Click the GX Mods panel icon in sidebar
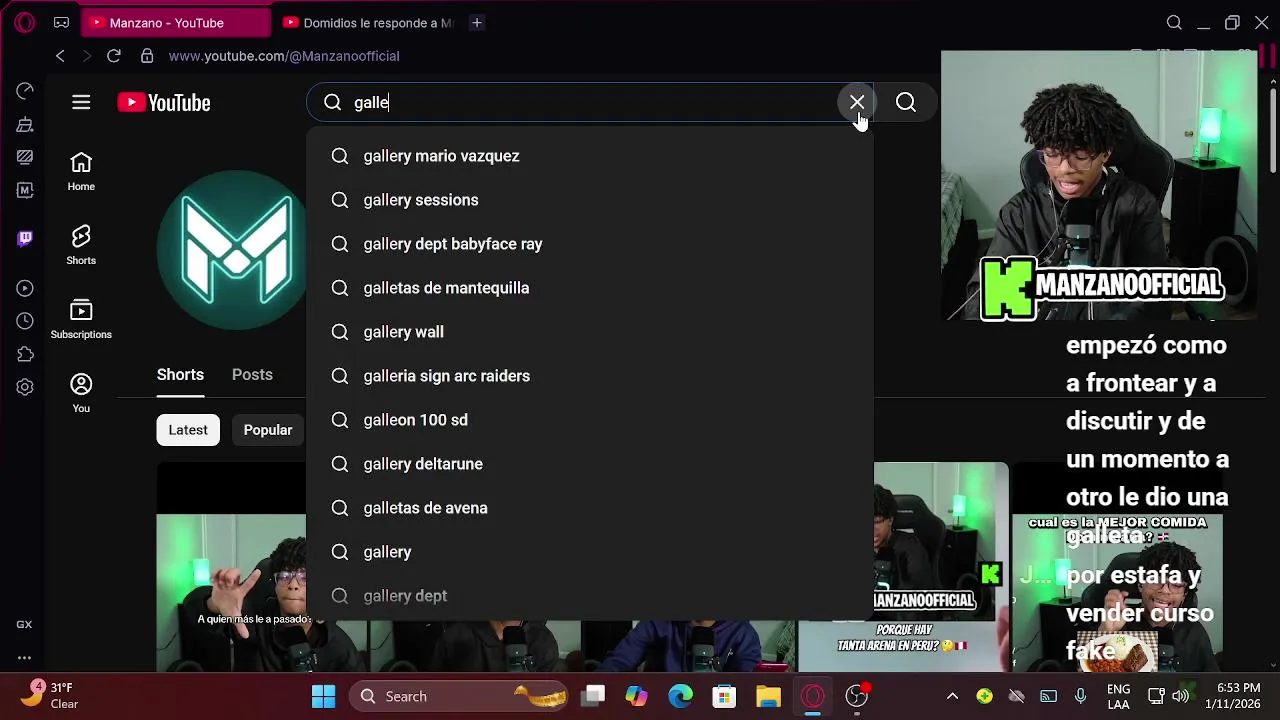Viewport: 1280px width, 720px height. (x=25, y=157)
